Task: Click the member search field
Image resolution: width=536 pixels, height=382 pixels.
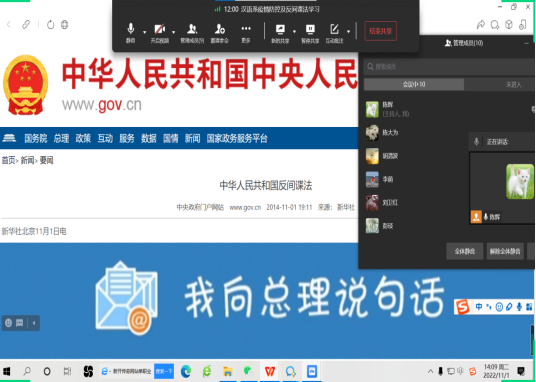Action: point(449,67)
